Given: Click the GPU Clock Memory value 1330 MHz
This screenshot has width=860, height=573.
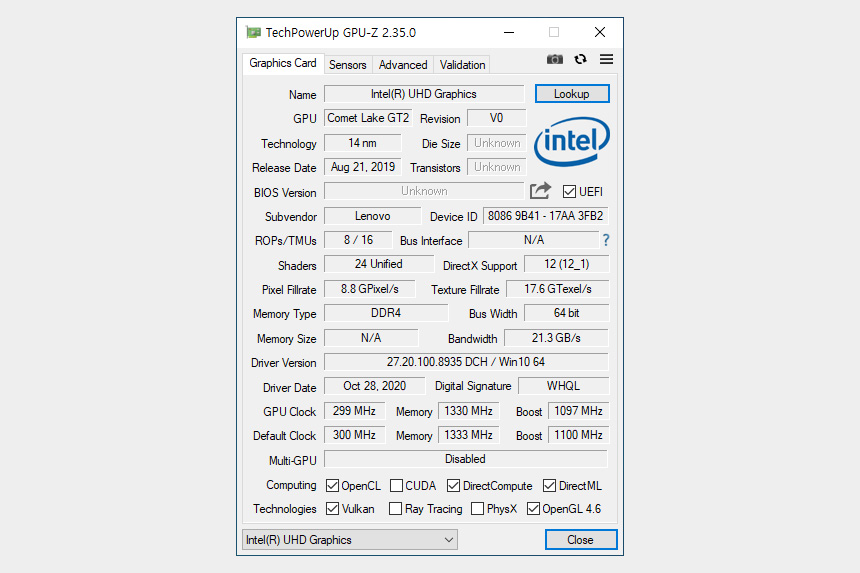Looking at the screenshot, I should [468, 411].
